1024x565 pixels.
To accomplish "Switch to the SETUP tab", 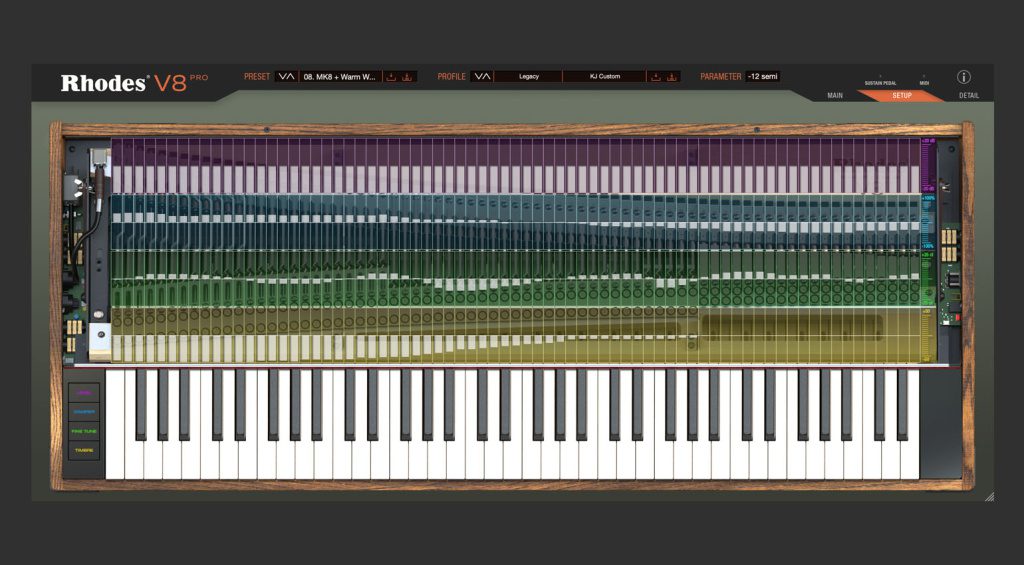I will (x=902, y=95).
